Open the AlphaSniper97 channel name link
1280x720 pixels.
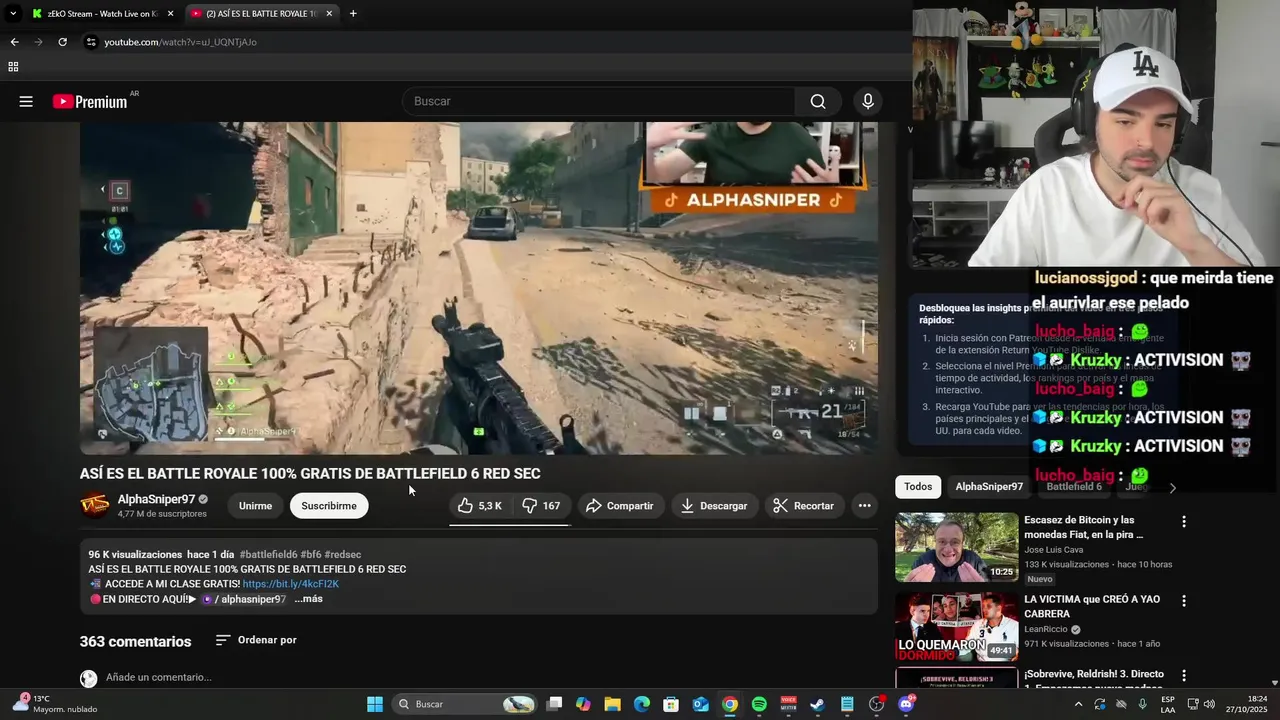point(156,499)
